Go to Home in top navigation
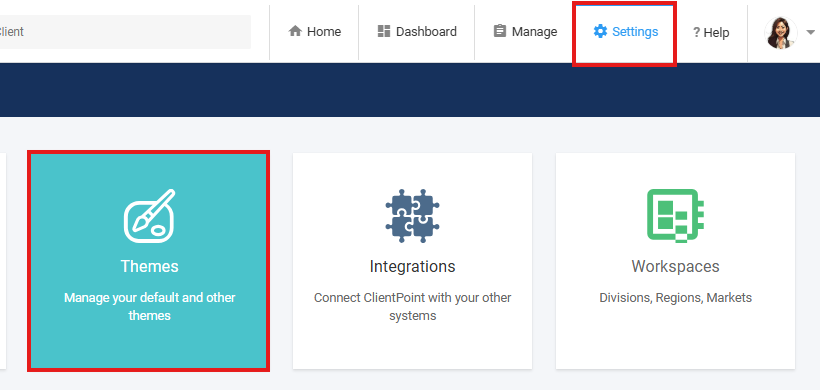 (314, 32)
